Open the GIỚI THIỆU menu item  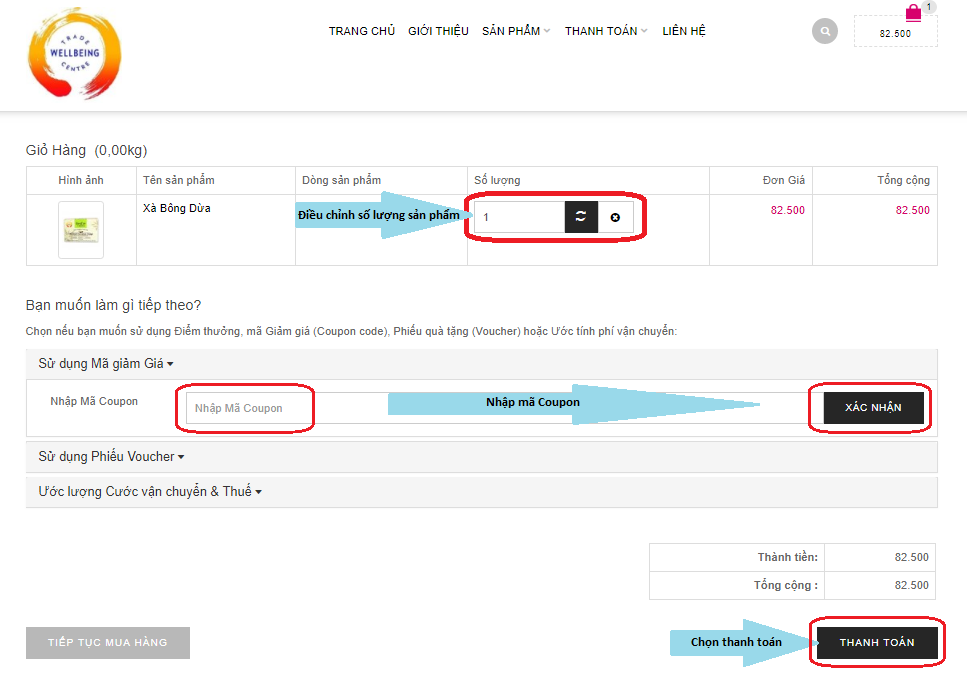click(x=438, y=31)
